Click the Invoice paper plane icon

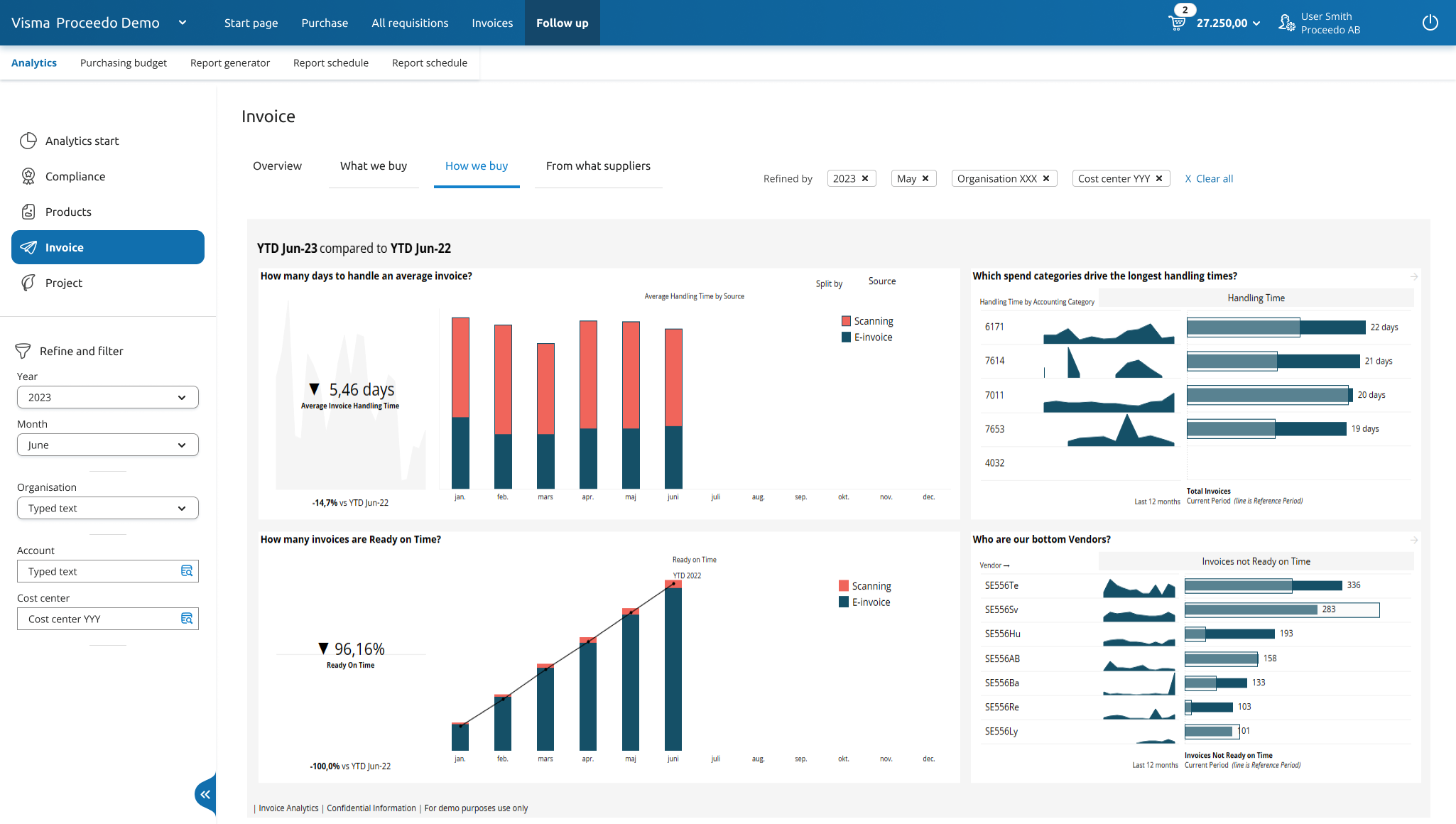28,247
